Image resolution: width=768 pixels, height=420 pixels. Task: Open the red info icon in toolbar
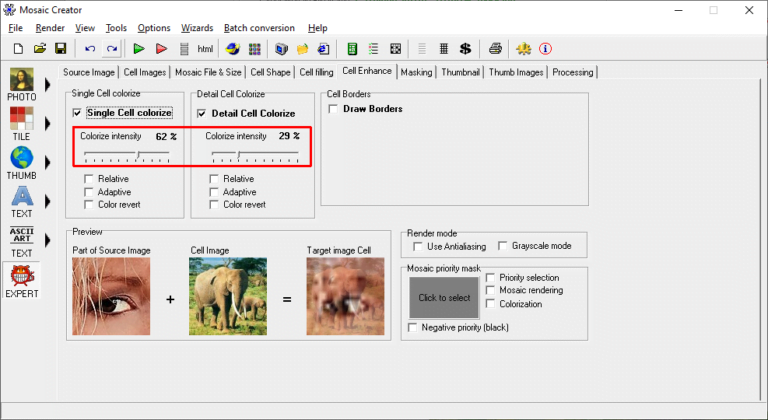click(545, 48)
